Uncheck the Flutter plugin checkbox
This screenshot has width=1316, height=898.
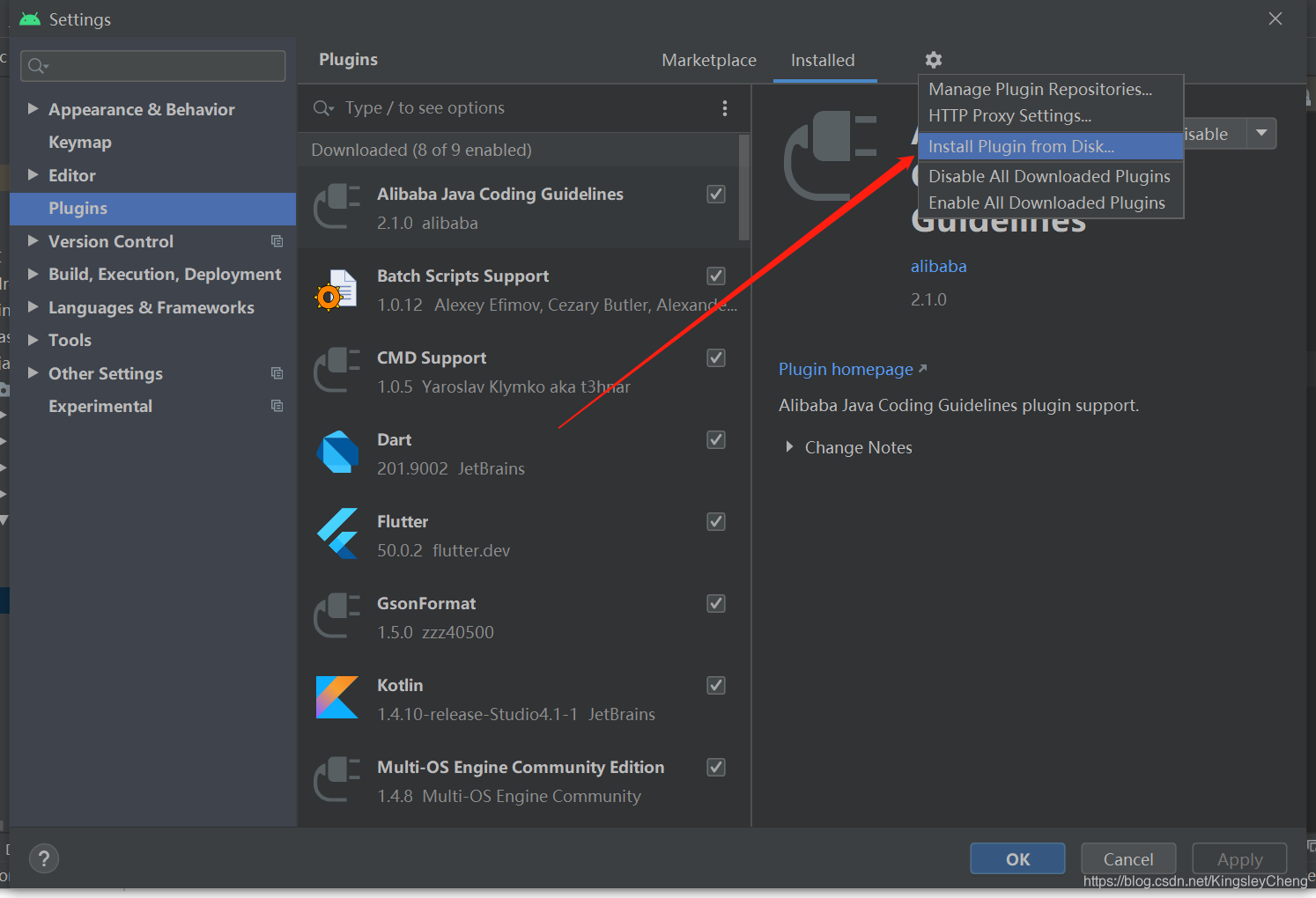(x=716, y=521)
